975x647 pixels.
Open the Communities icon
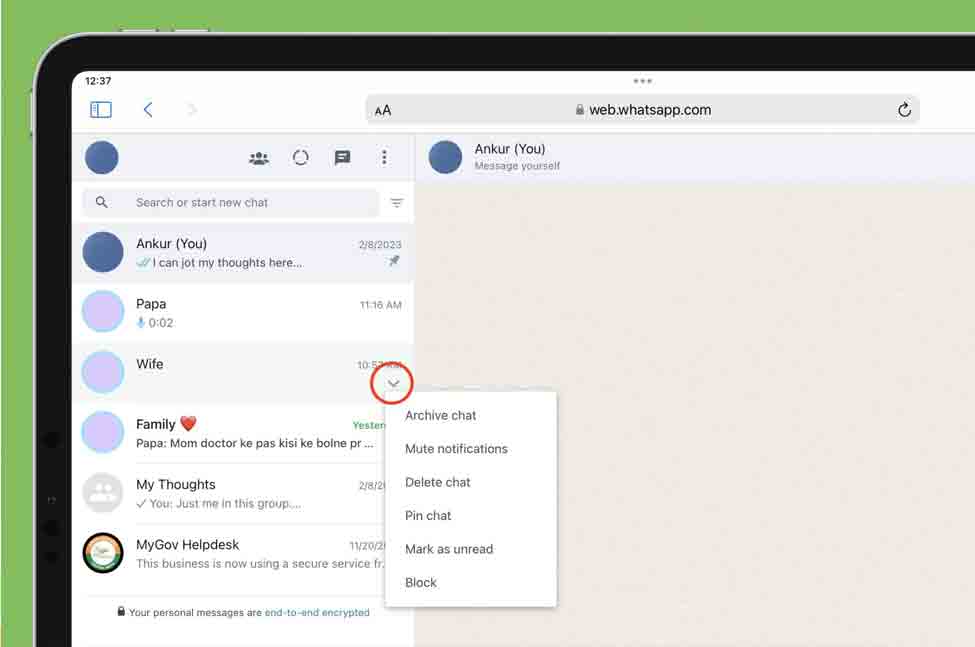[259, 158]
